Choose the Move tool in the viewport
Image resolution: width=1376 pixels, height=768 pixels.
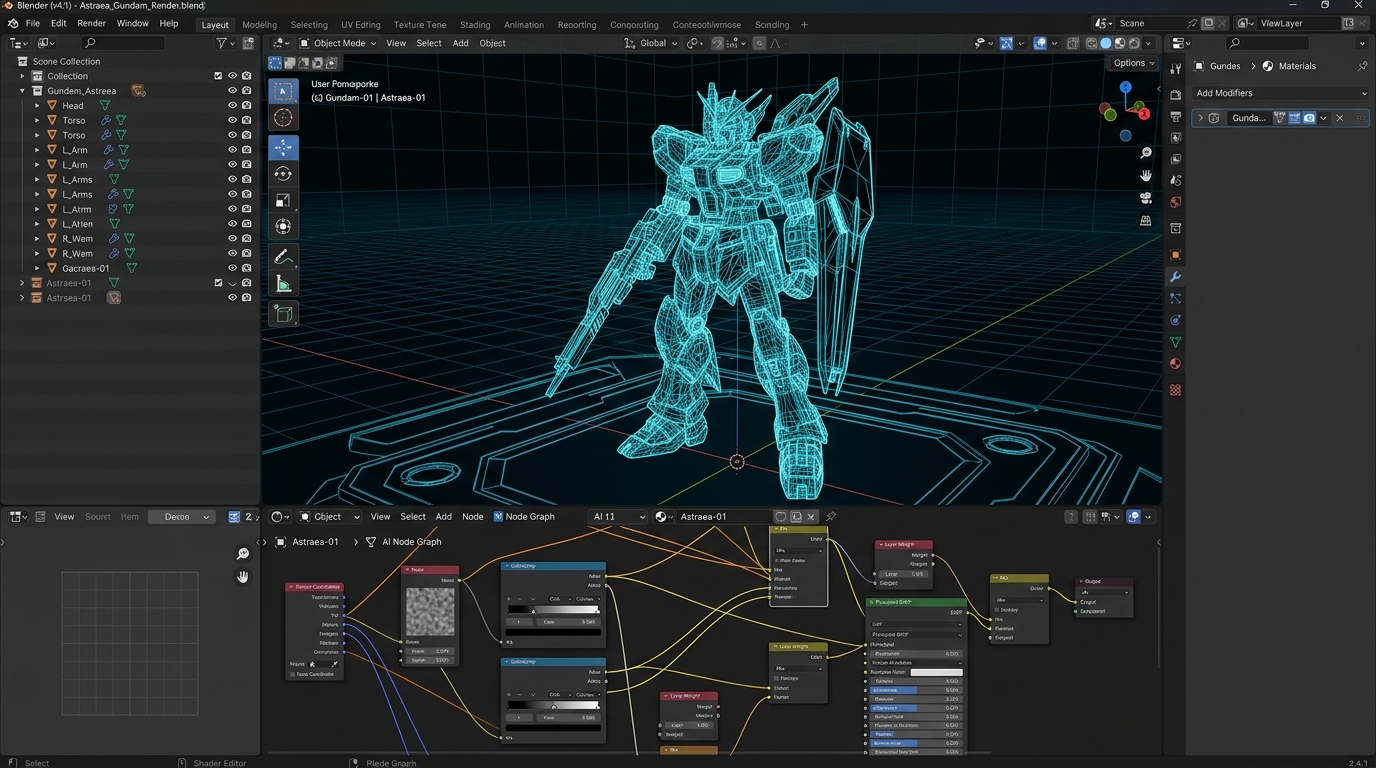tap(283, 147)
